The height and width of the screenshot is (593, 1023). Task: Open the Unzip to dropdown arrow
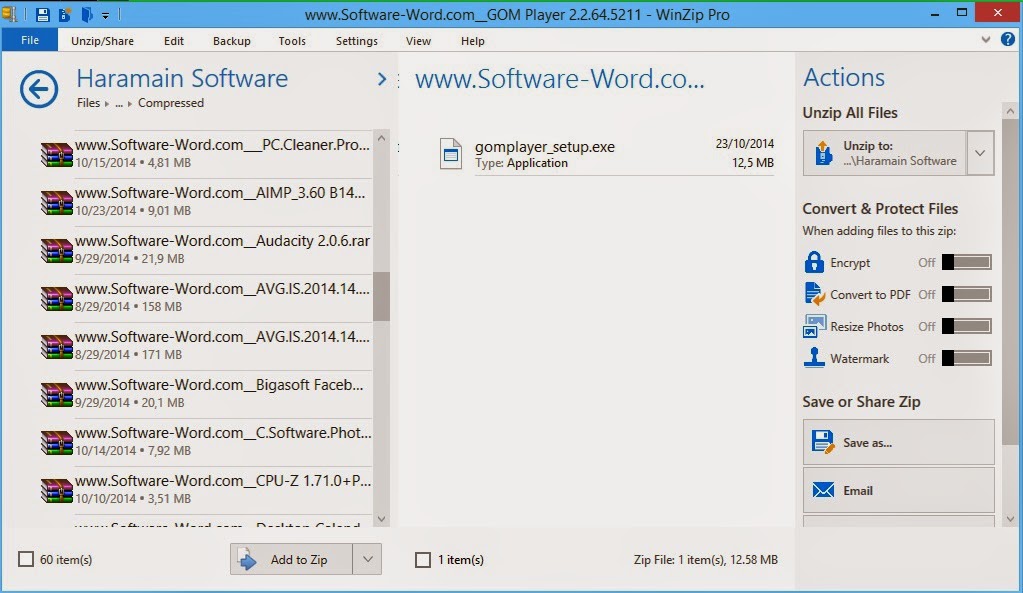[x=980, y=153]
